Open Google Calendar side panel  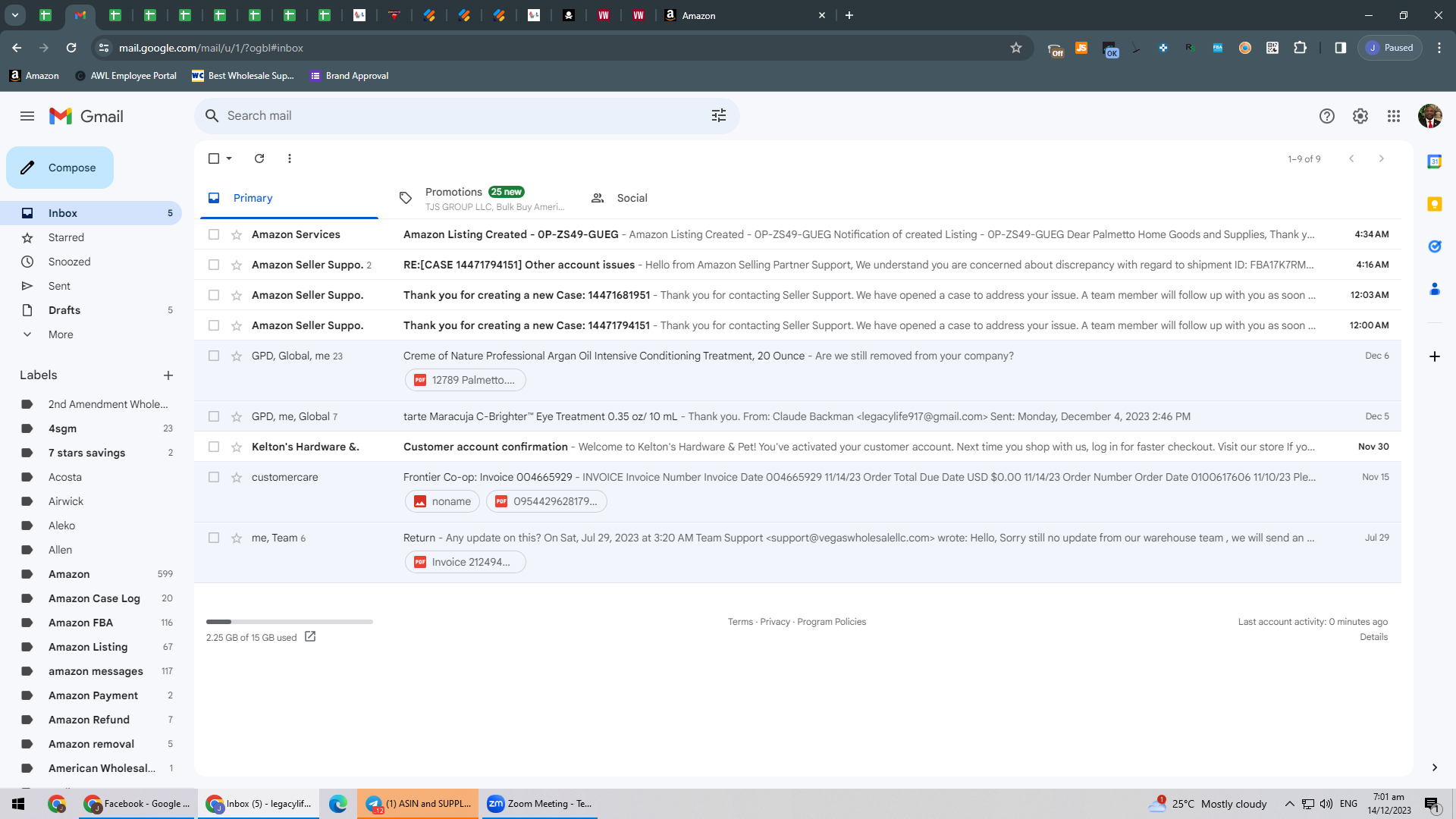point(1434,162)
